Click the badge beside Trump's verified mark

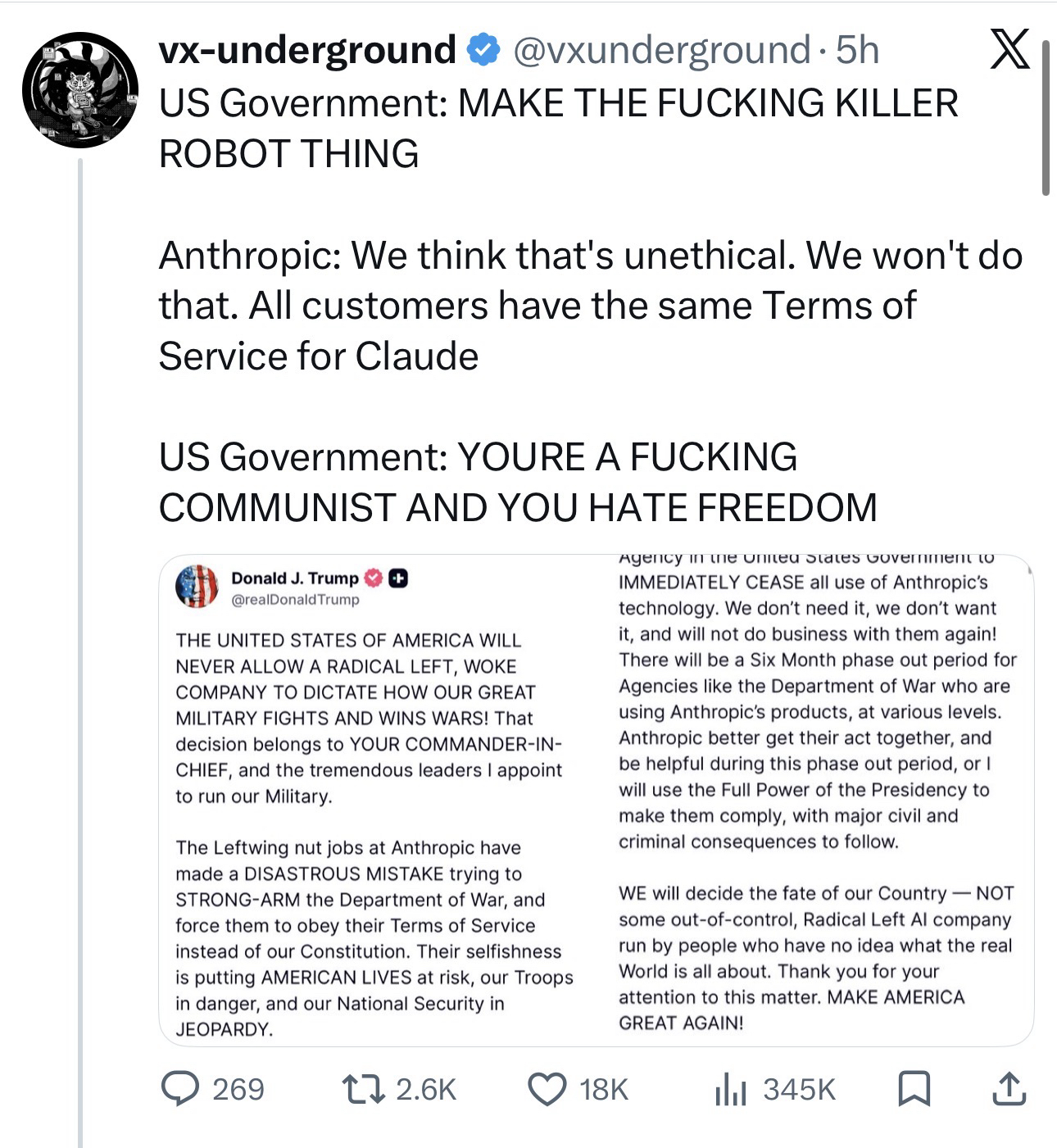tap(397, 579)
